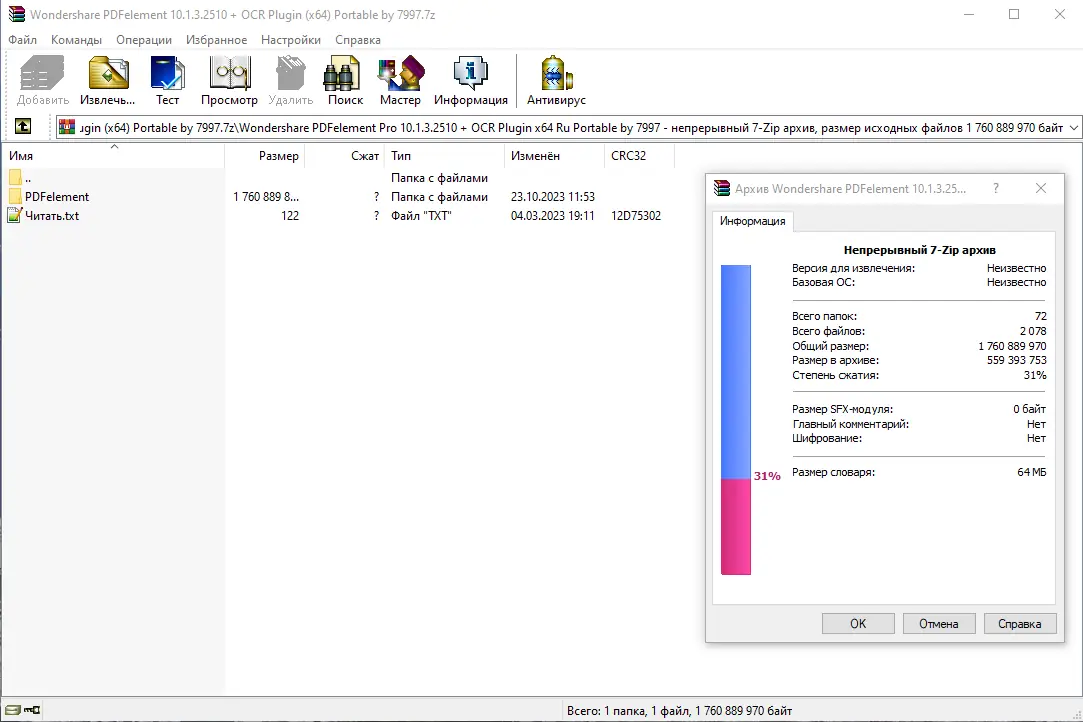Run a scan with the Антивирус icon
1083x722 pixels.
coord(555,80)
